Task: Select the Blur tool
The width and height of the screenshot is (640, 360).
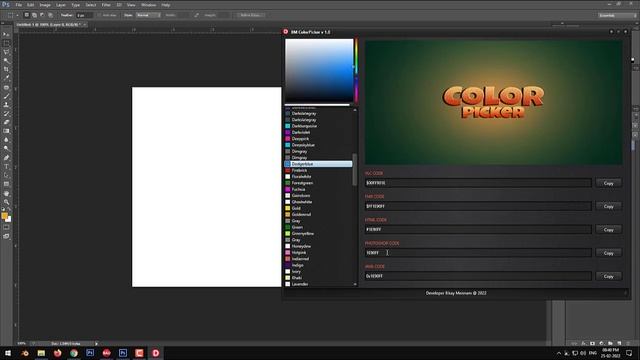Action: (x=6, y=140)
